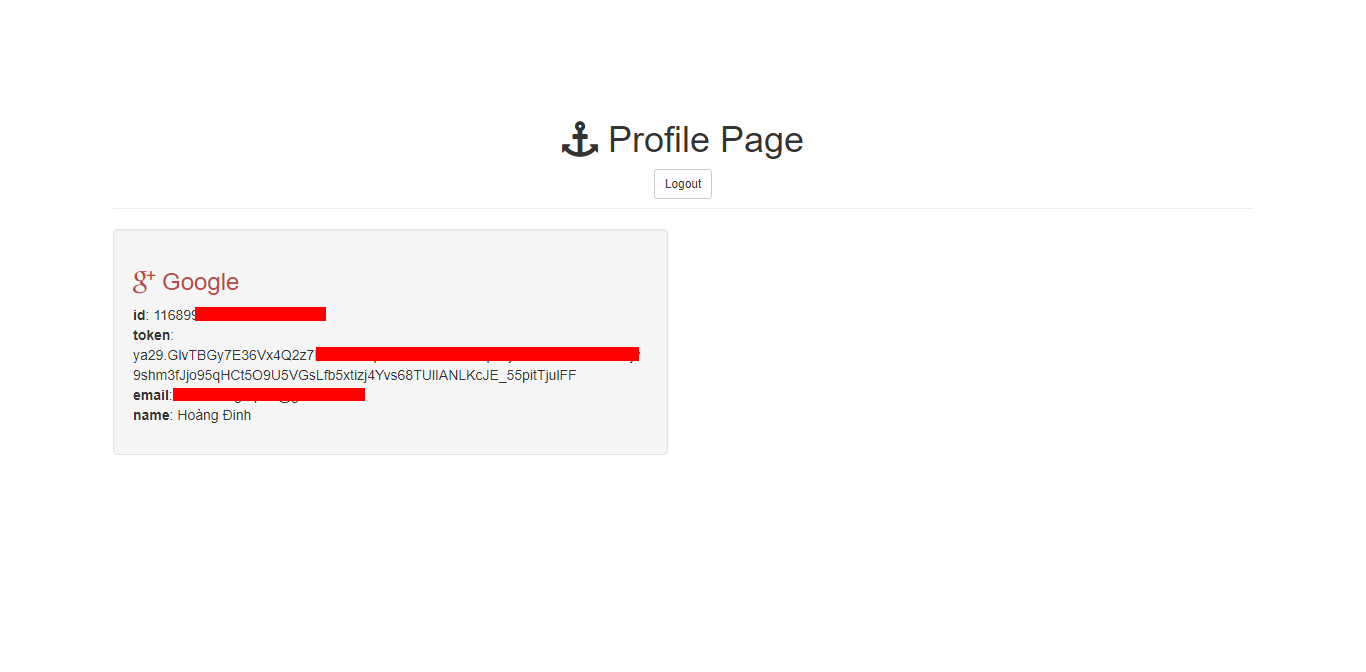Click the Google Plus icon
The width and height of the screenshot is (1366, 672).
pos(144,281)
